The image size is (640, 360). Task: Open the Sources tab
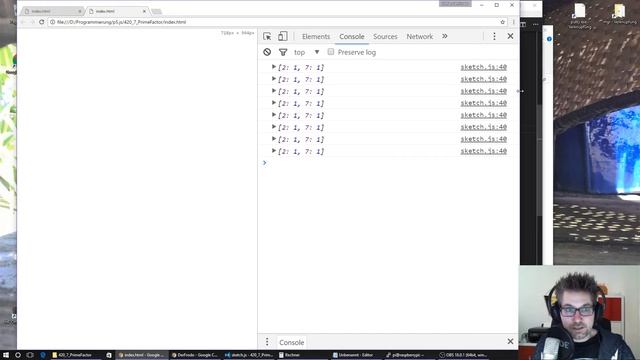pyautogui.click(x=385, y=37)
